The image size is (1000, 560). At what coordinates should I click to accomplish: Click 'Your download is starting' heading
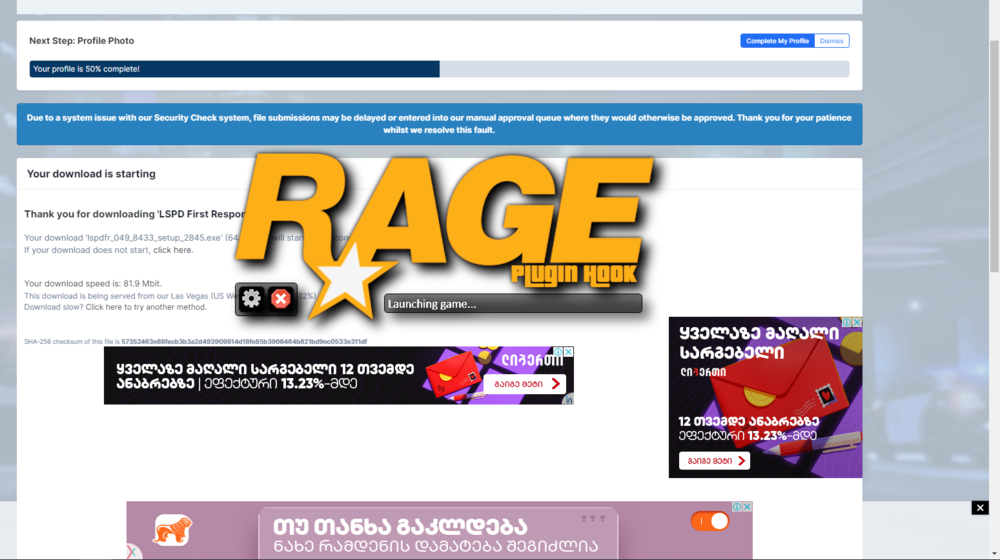click(x=91, y=173)
